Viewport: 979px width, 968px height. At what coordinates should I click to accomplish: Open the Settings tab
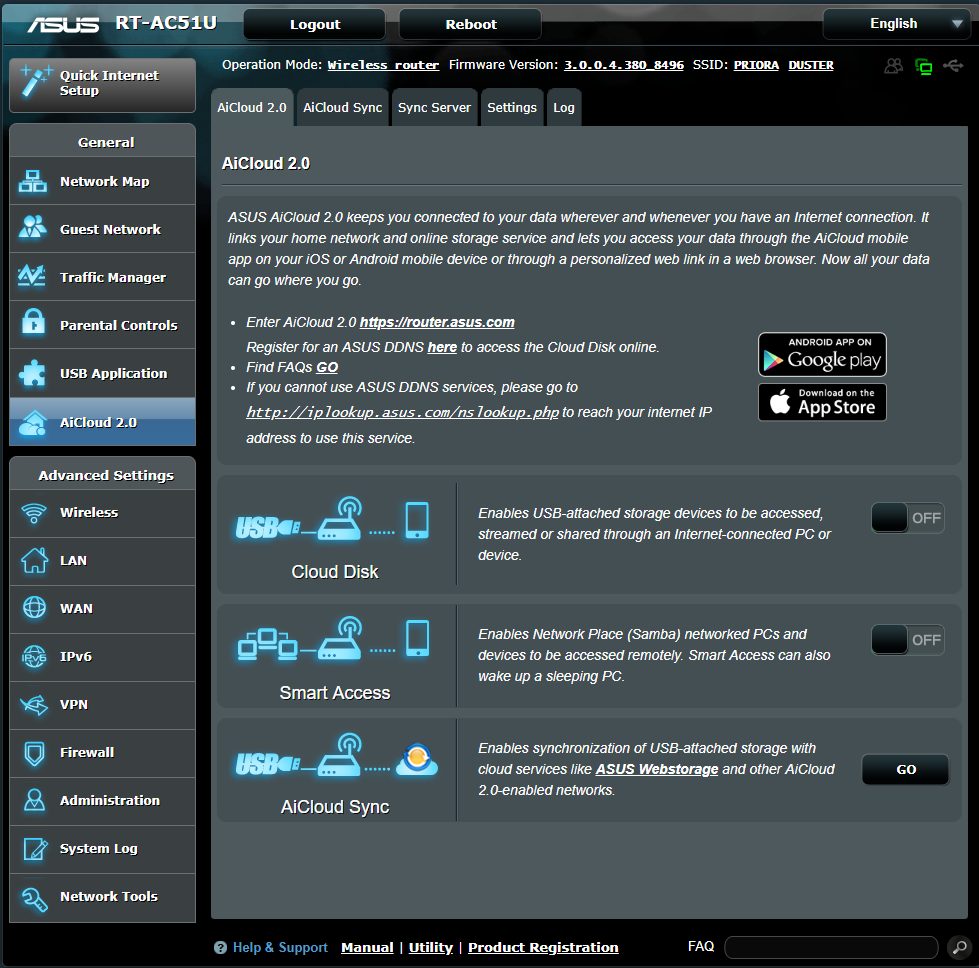[511, 107]
